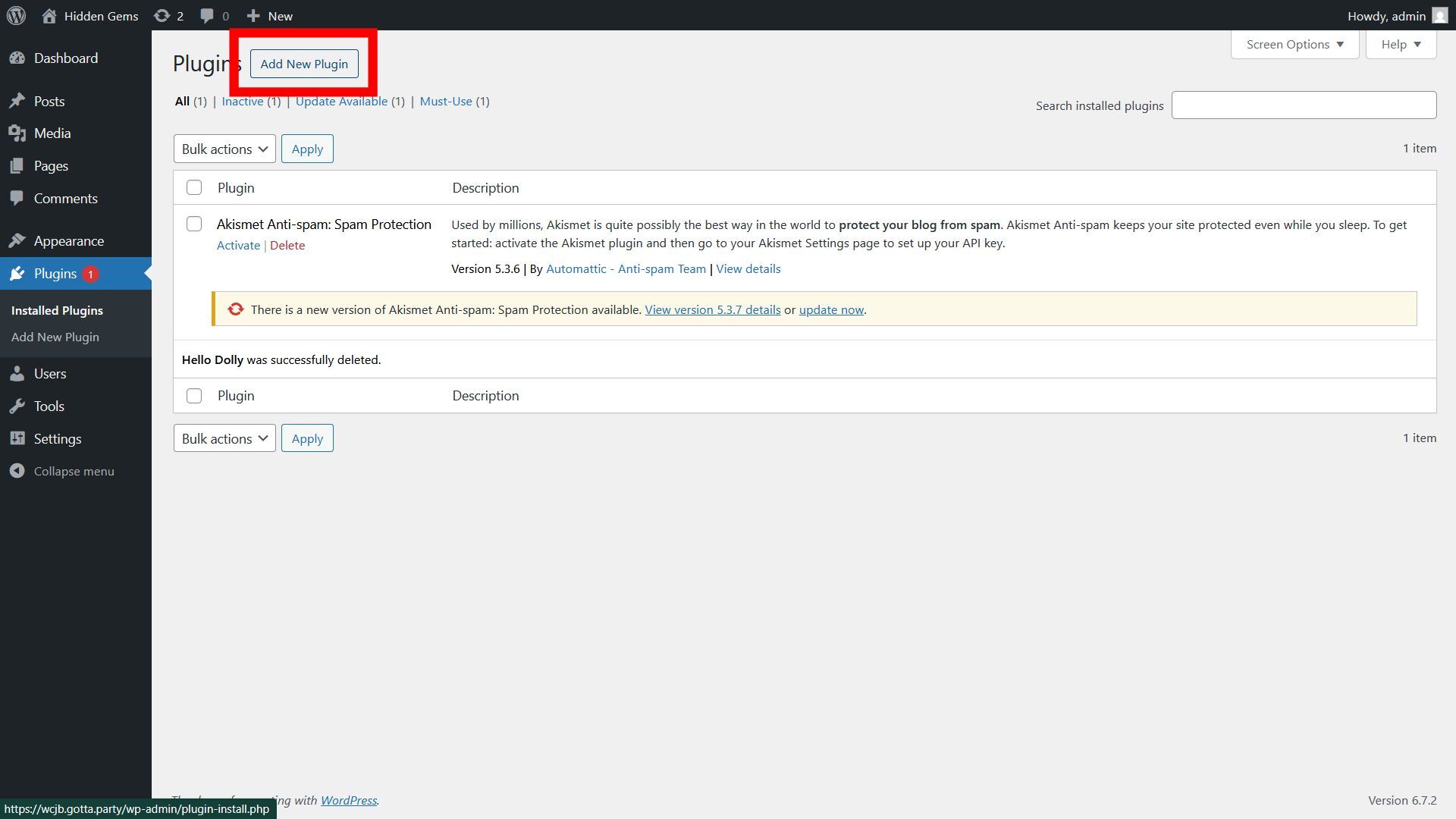1456x819 pixels.
Task: Collapse the admin sidebar menu
Action: tap(74, 472)
